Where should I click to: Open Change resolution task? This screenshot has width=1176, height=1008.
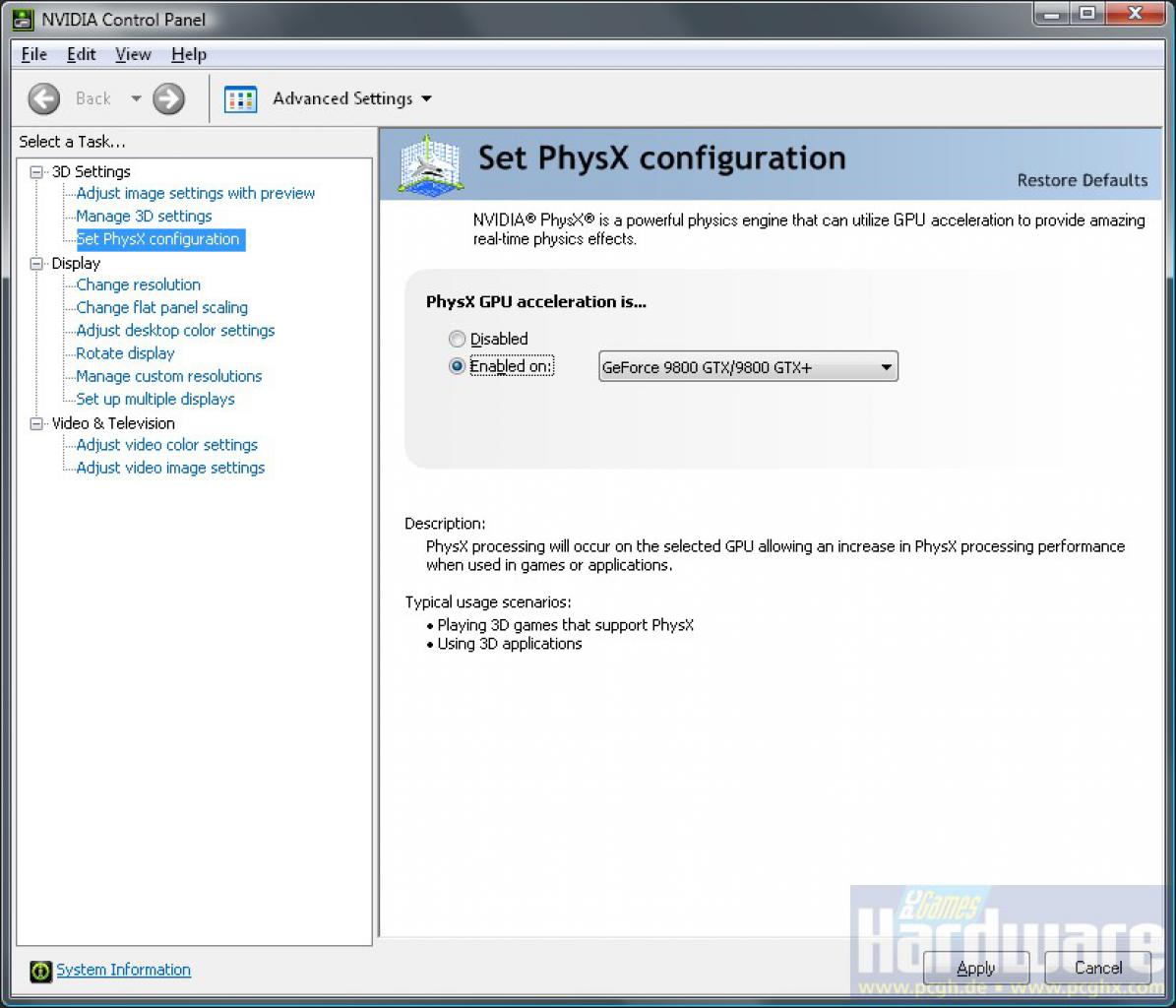pos(138,285)
